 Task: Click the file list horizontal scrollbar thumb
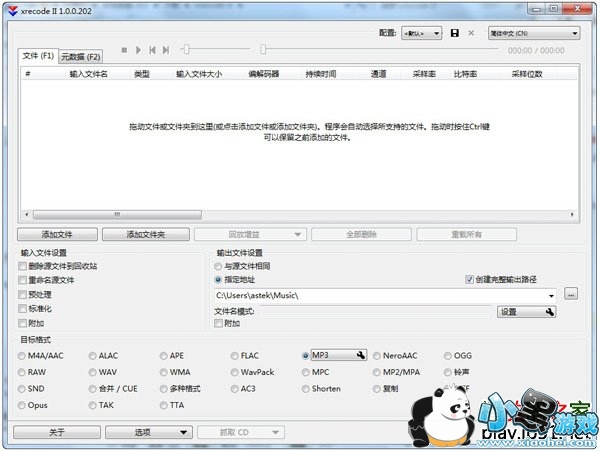click(x=117, y=215)
